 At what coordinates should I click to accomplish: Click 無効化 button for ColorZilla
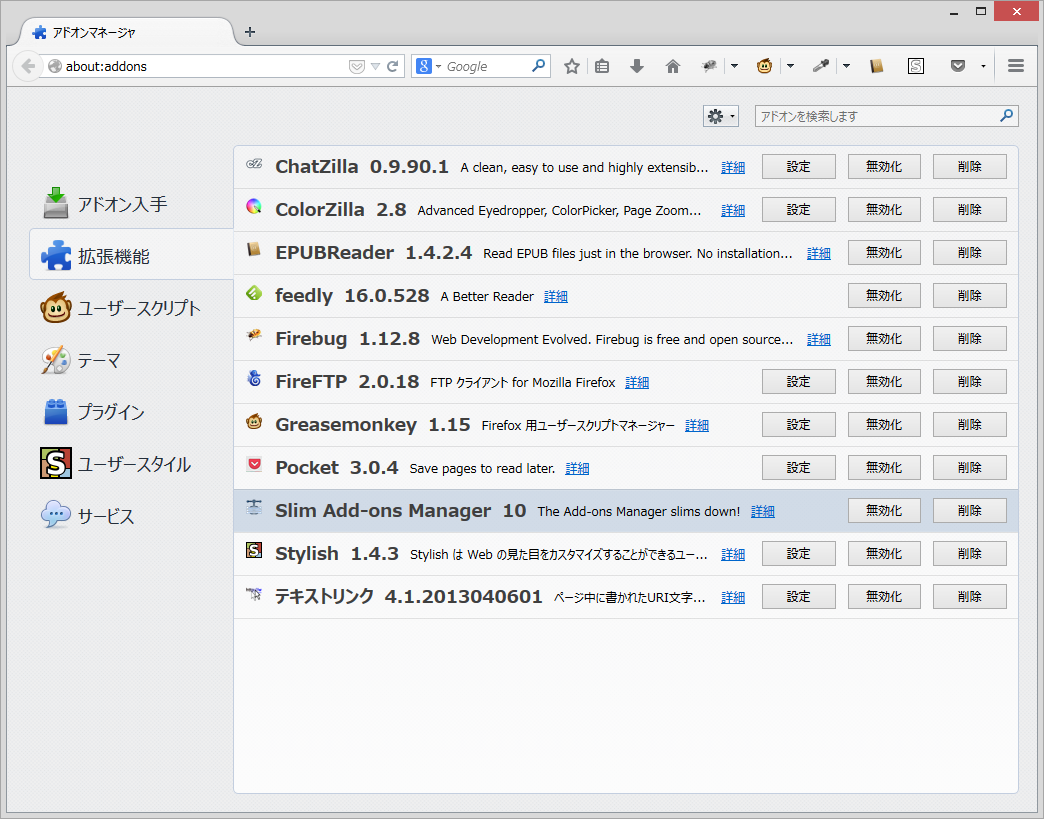click(x=884, y=210)
